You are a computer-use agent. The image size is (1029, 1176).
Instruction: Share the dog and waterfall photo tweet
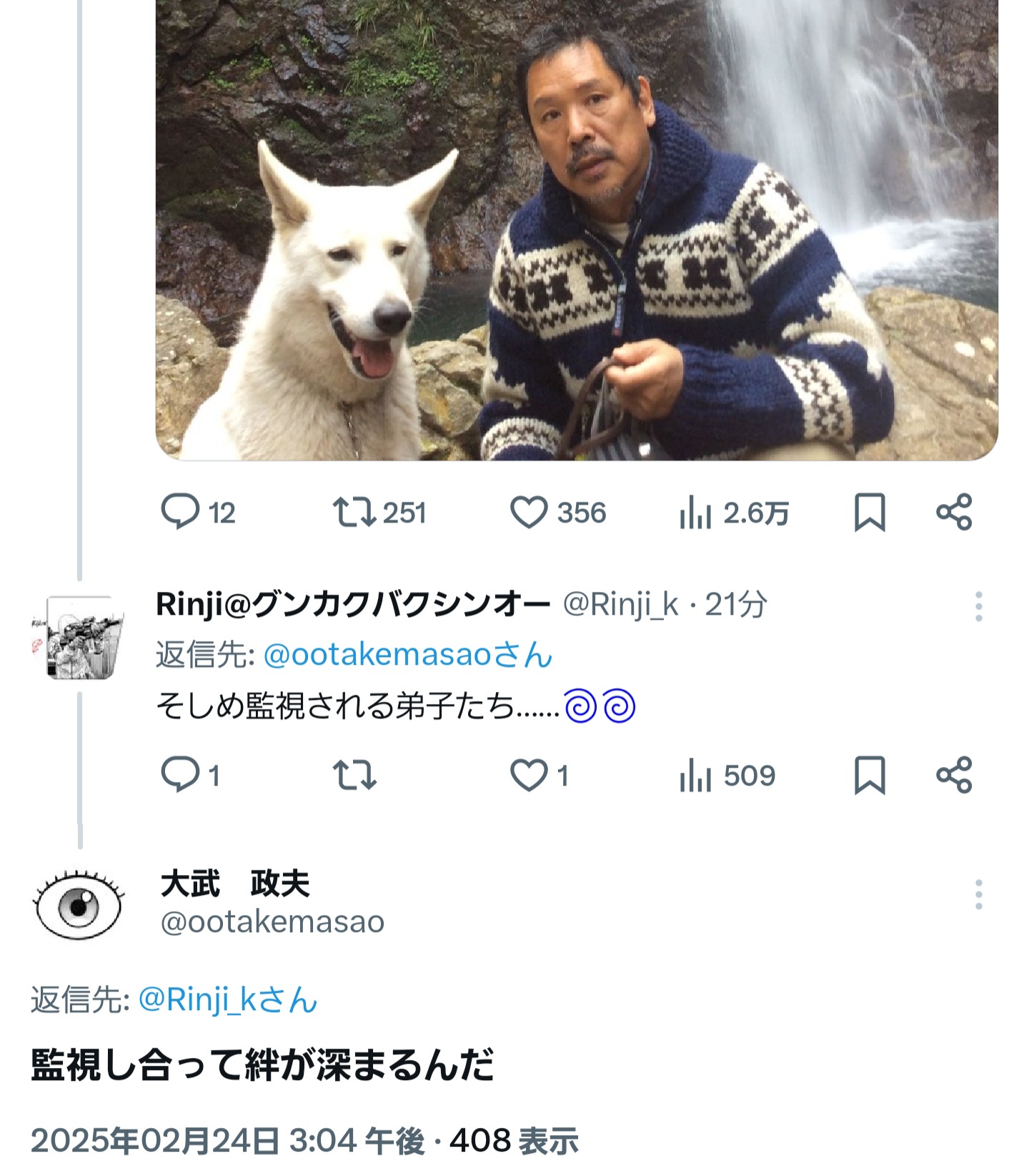pyautogui.click(x=954, y=513)
